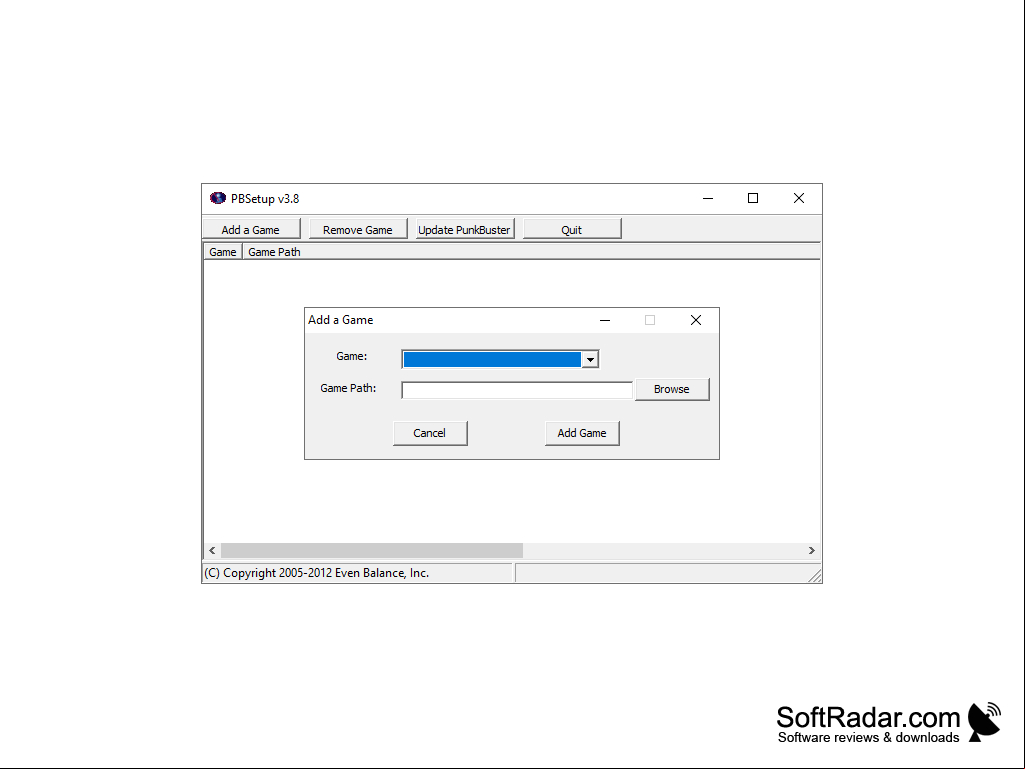Minimize the Add a Game dialog
Viewport: 1025px width, 769px height.
tap(605, 320)
